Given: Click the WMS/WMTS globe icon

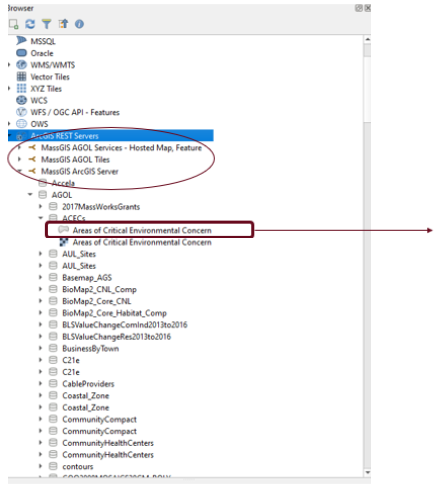Looking at the screenshot, I should (21, 65).
